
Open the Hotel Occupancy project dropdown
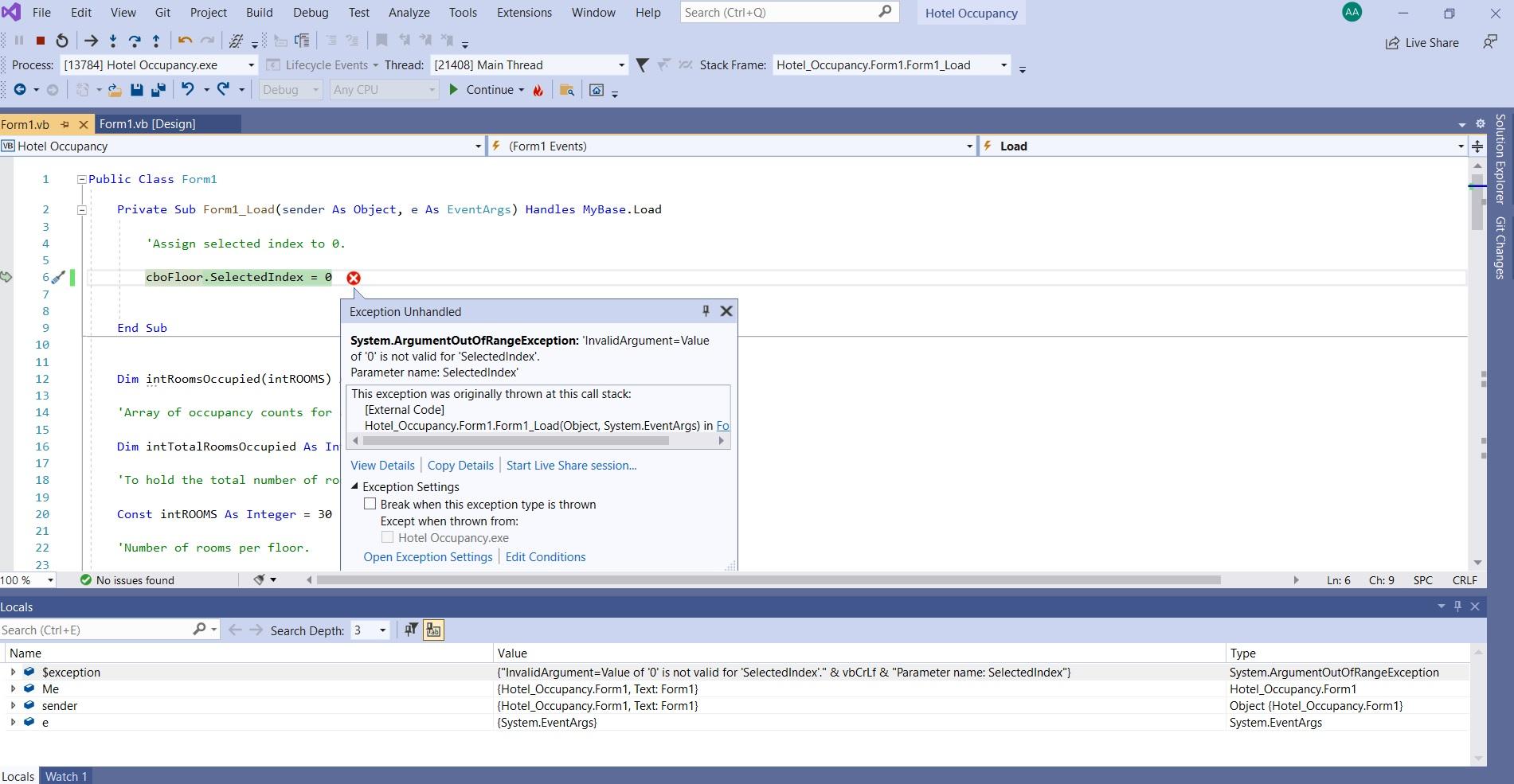tap(242, 146)
